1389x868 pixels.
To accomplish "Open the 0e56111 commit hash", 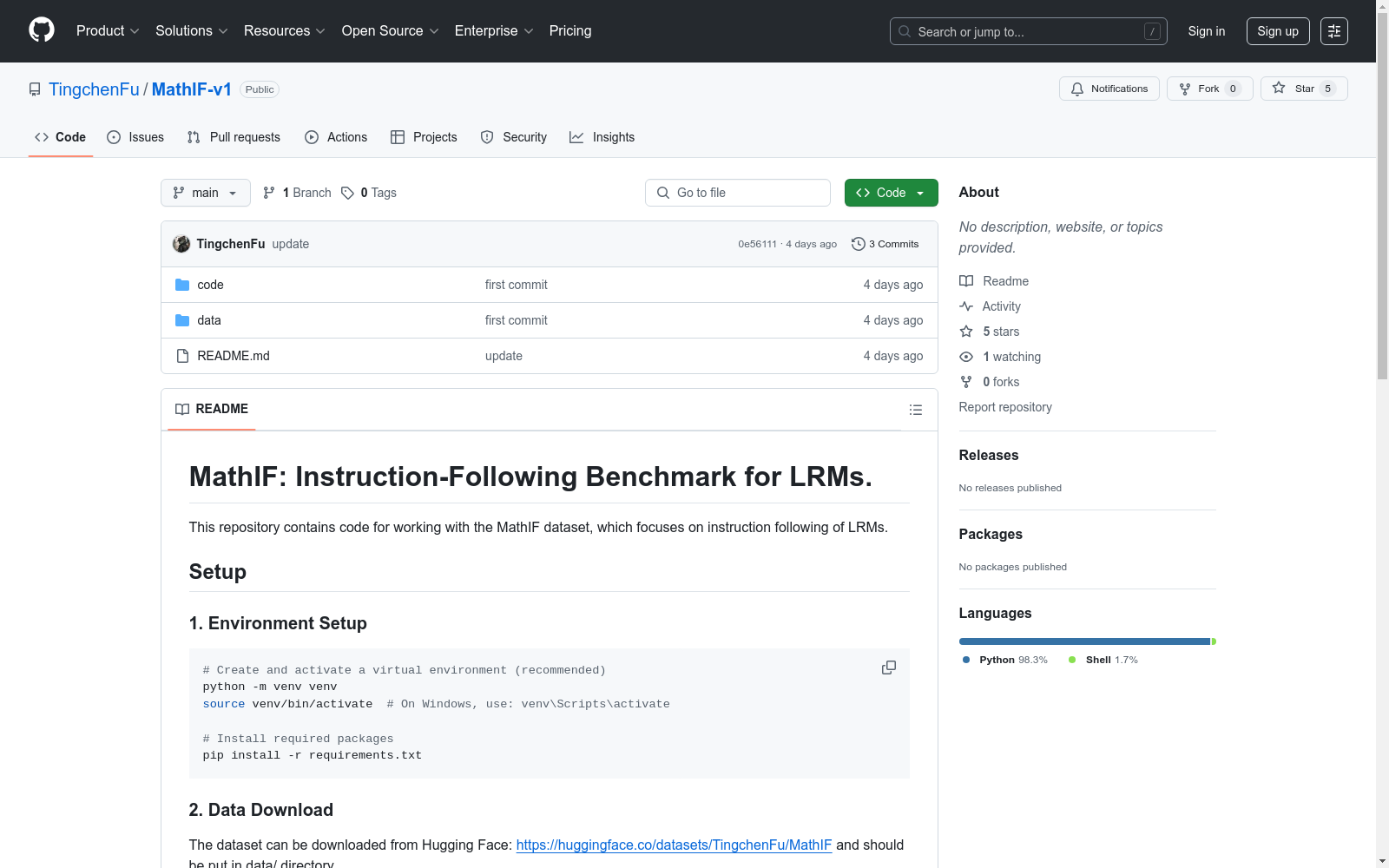I will [x=758, y=244].
